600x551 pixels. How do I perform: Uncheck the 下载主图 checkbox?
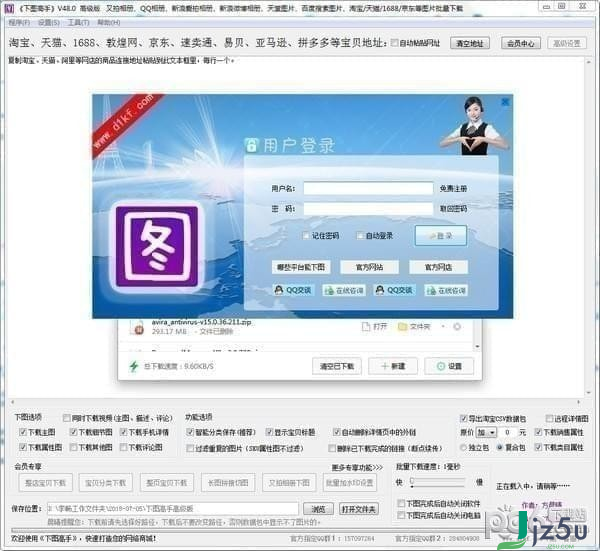(x=23, y=432)
